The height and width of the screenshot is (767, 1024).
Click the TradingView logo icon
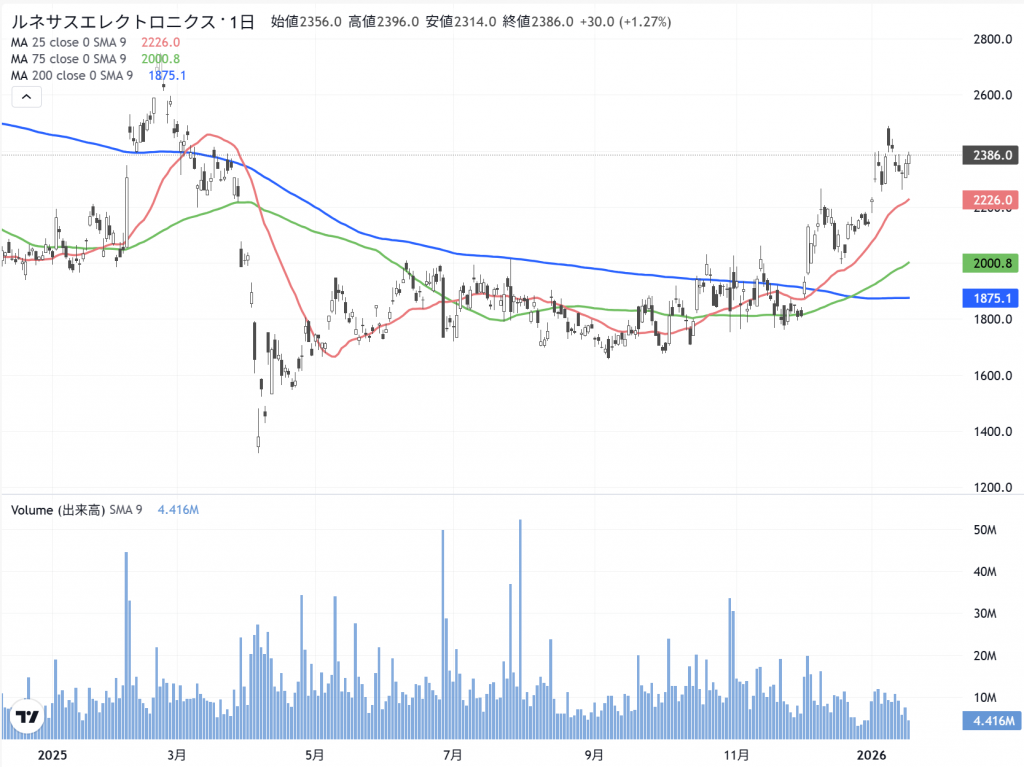26,717
